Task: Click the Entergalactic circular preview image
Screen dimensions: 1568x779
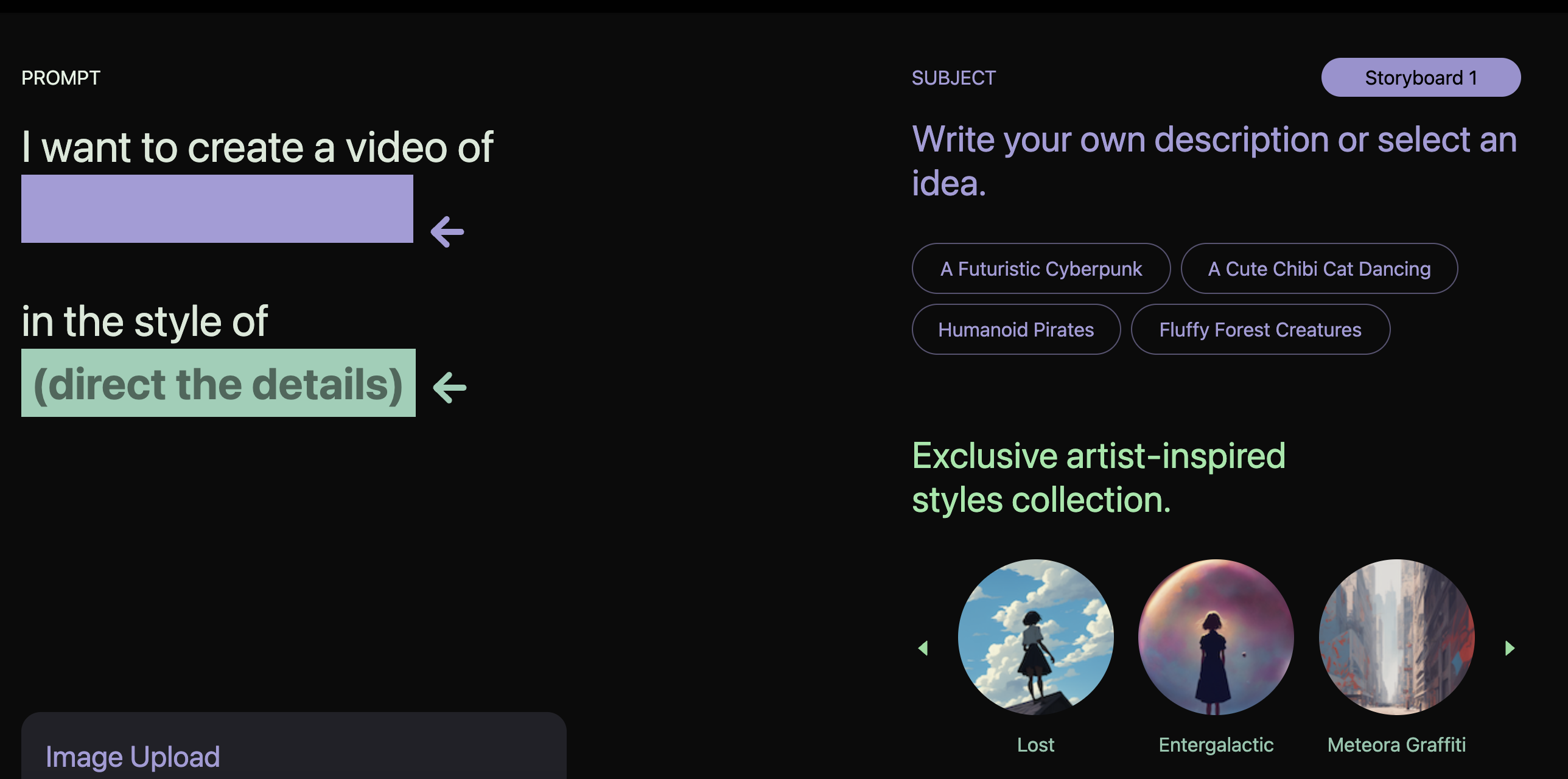Action: click(x=1216, y=637)
